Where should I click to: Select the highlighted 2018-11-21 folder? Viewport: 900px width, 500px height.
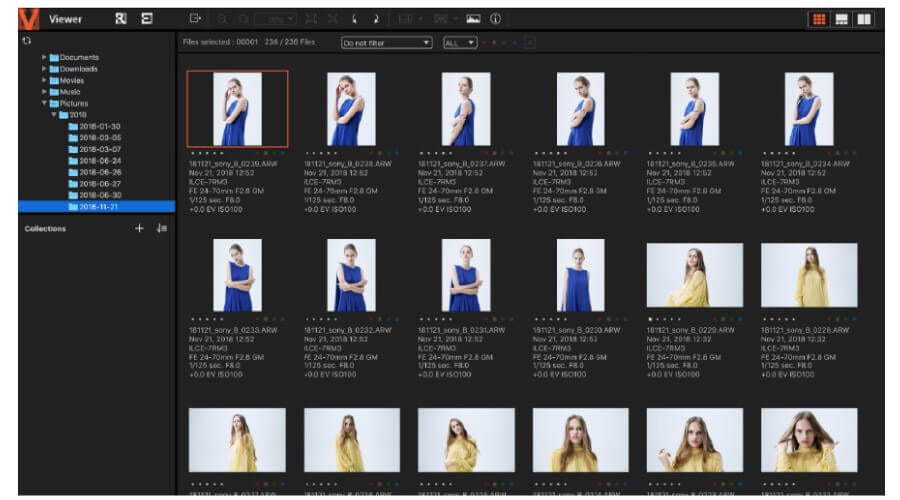pos(96,207)
